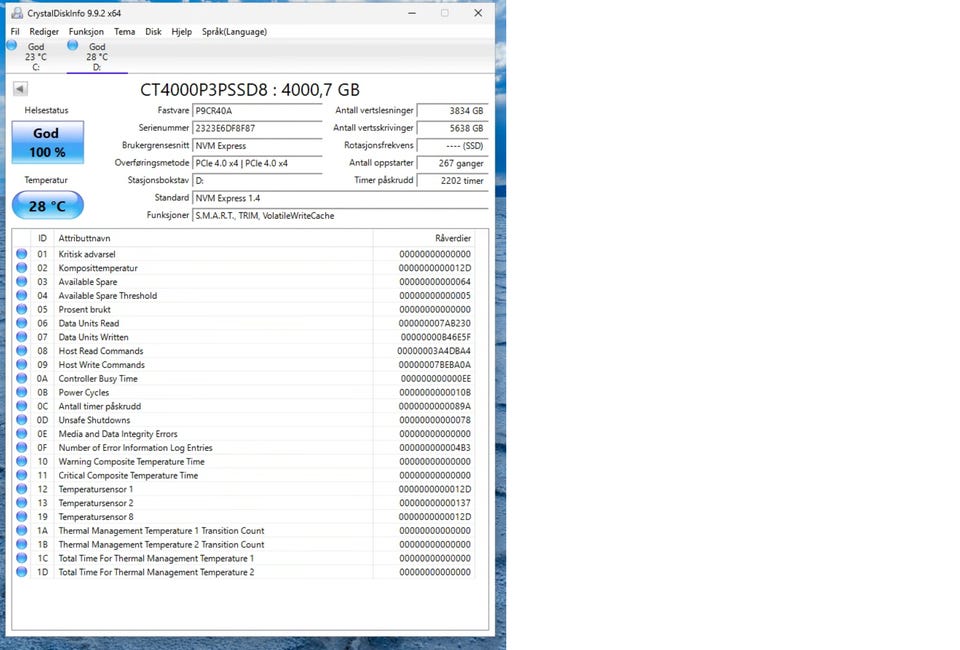Click status icon for Warning Composite Temperature Time

pos(21,461)
